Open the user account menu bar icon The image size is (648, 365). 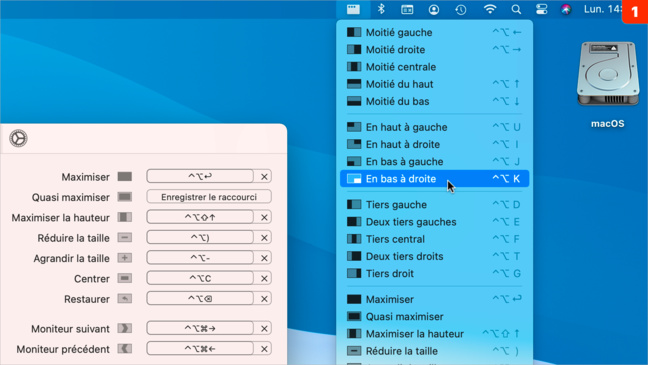[x=434, y=10]
